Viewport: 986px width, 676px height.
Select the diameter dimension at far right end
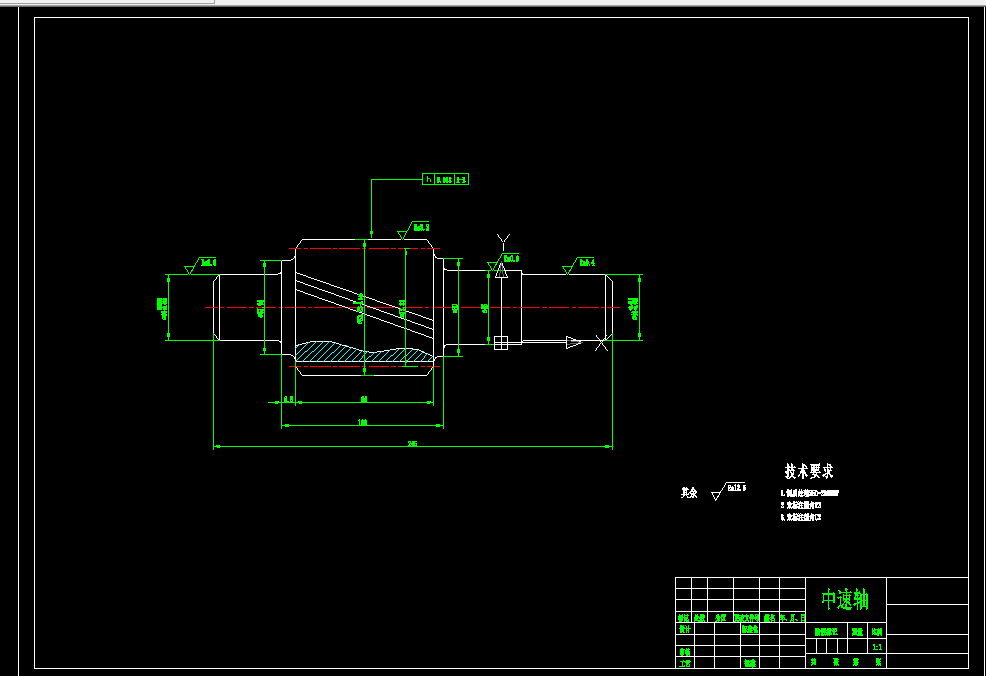(x=634, y=308)
